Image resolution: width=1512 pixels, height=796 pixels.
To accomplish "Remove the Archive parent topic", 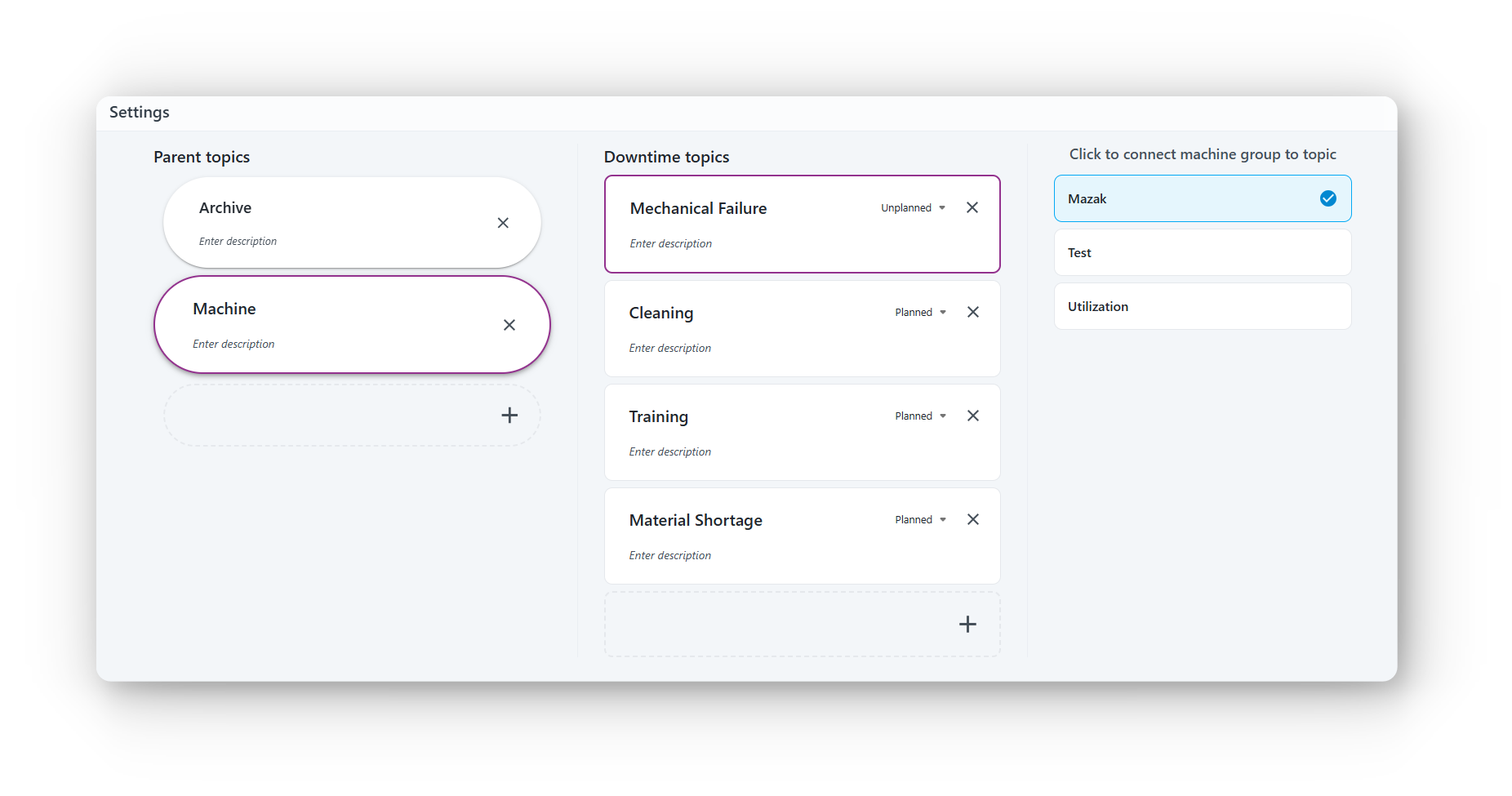I will coord(503,223).
